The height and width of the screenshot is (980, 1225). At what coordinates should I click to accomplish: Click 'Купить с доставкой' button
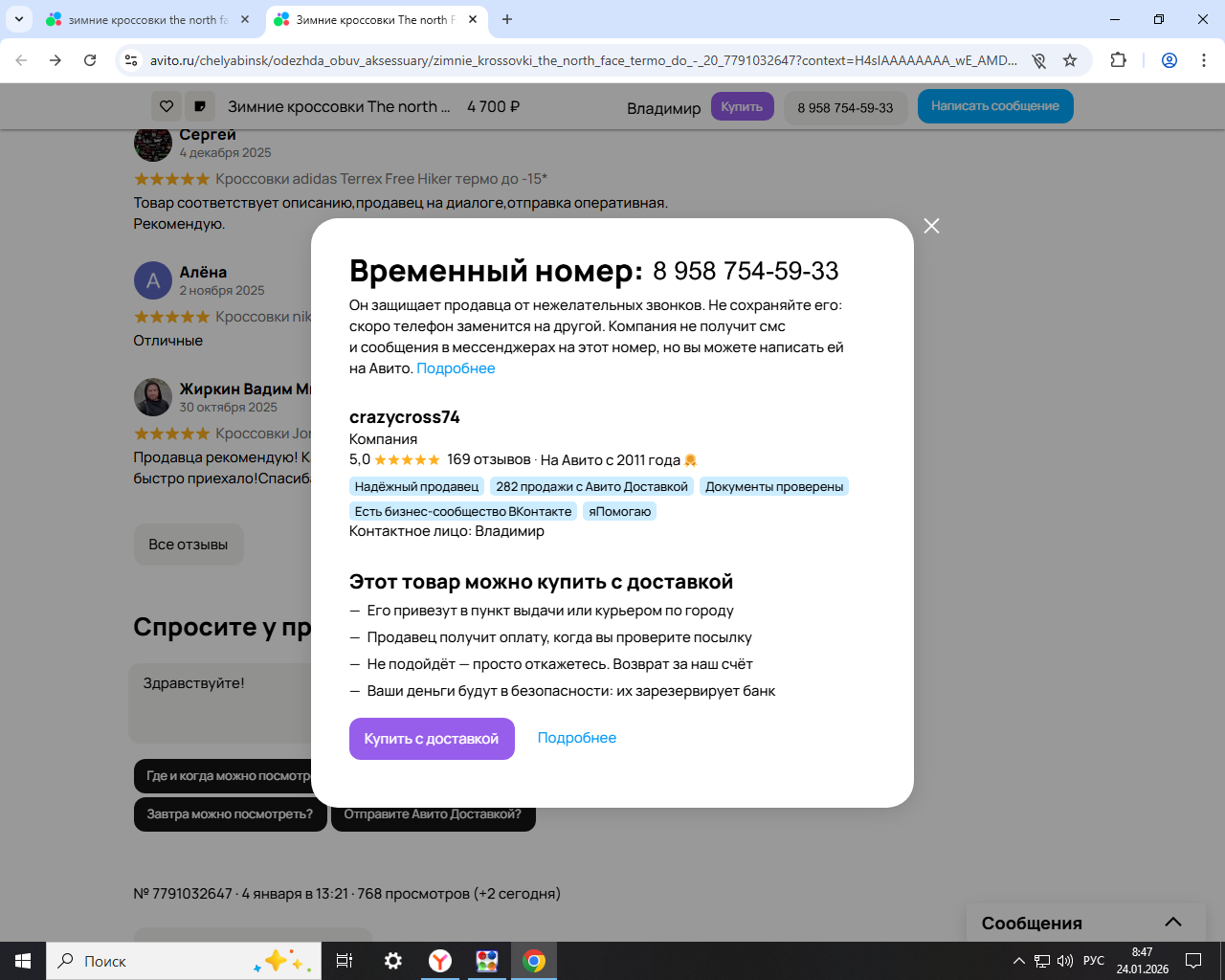[432, 739]
